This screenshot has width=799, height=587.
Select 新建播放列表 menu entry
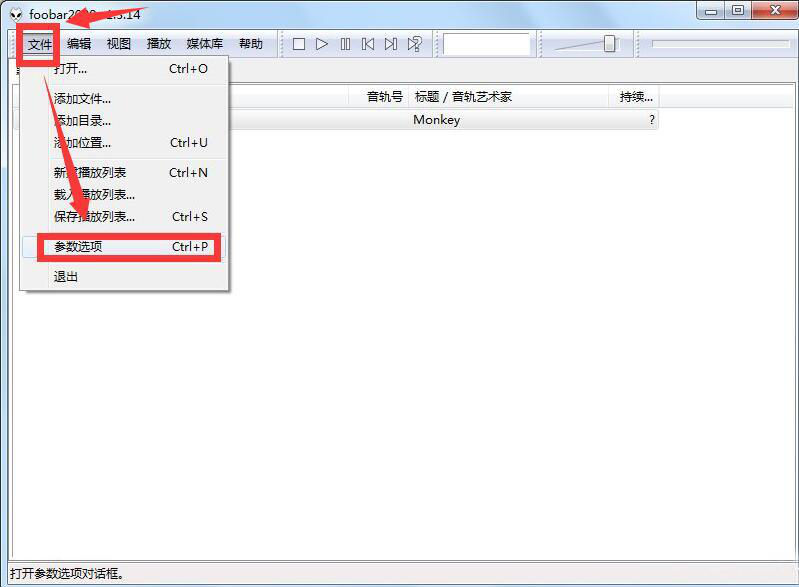click(124, 173)
